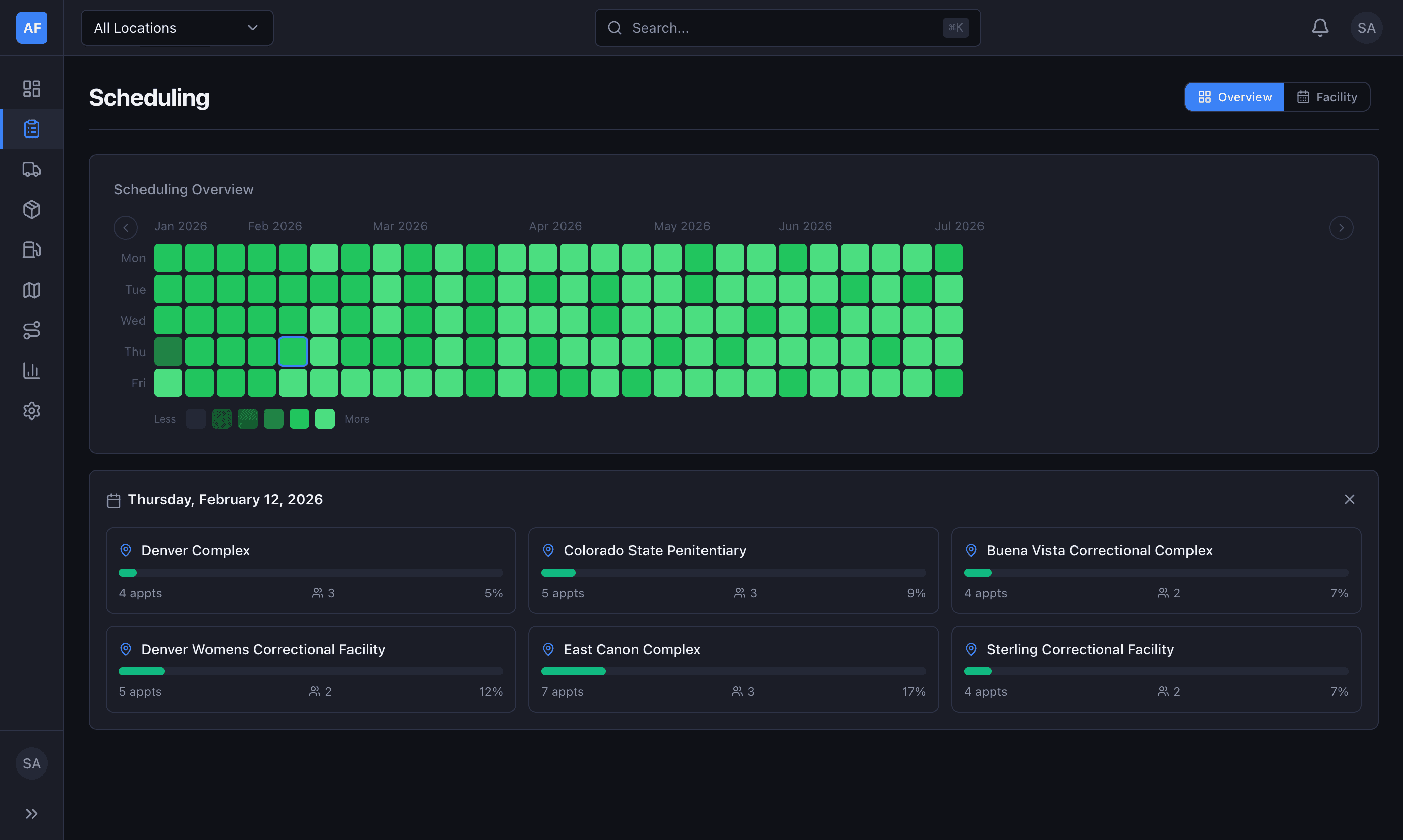Click the location pin for Denver Complex

125,550
